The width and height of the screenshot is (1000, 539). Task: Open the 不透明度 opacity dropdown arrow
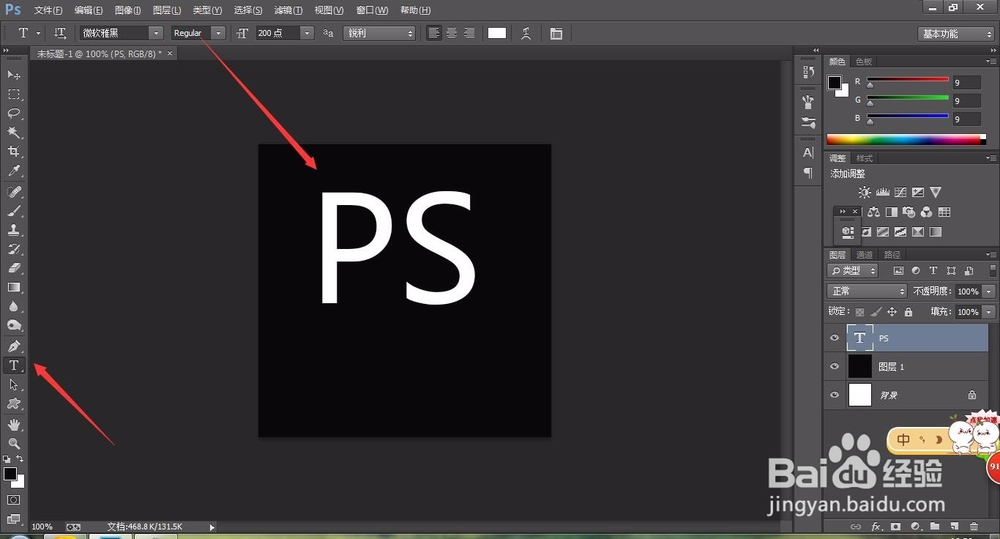pos(989,292)
